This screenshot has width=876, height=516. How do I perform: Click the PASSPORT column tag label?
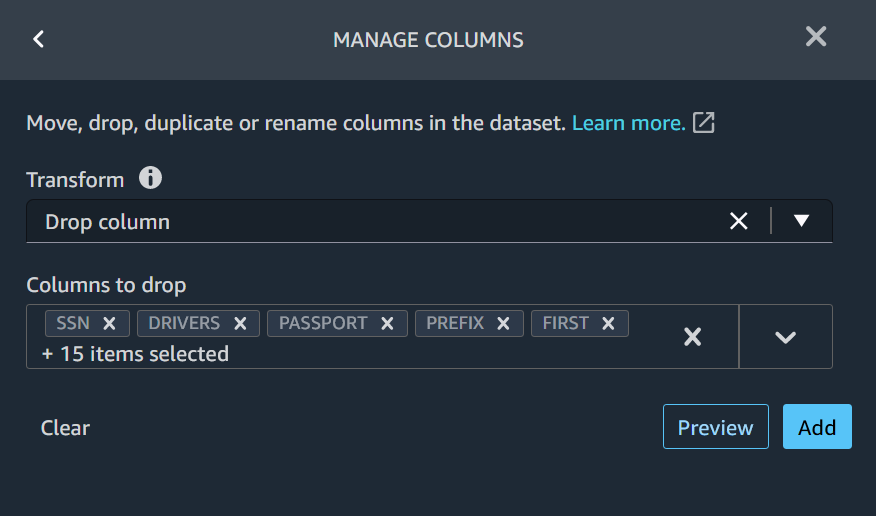pyautogui.click(x=323, y=323)
